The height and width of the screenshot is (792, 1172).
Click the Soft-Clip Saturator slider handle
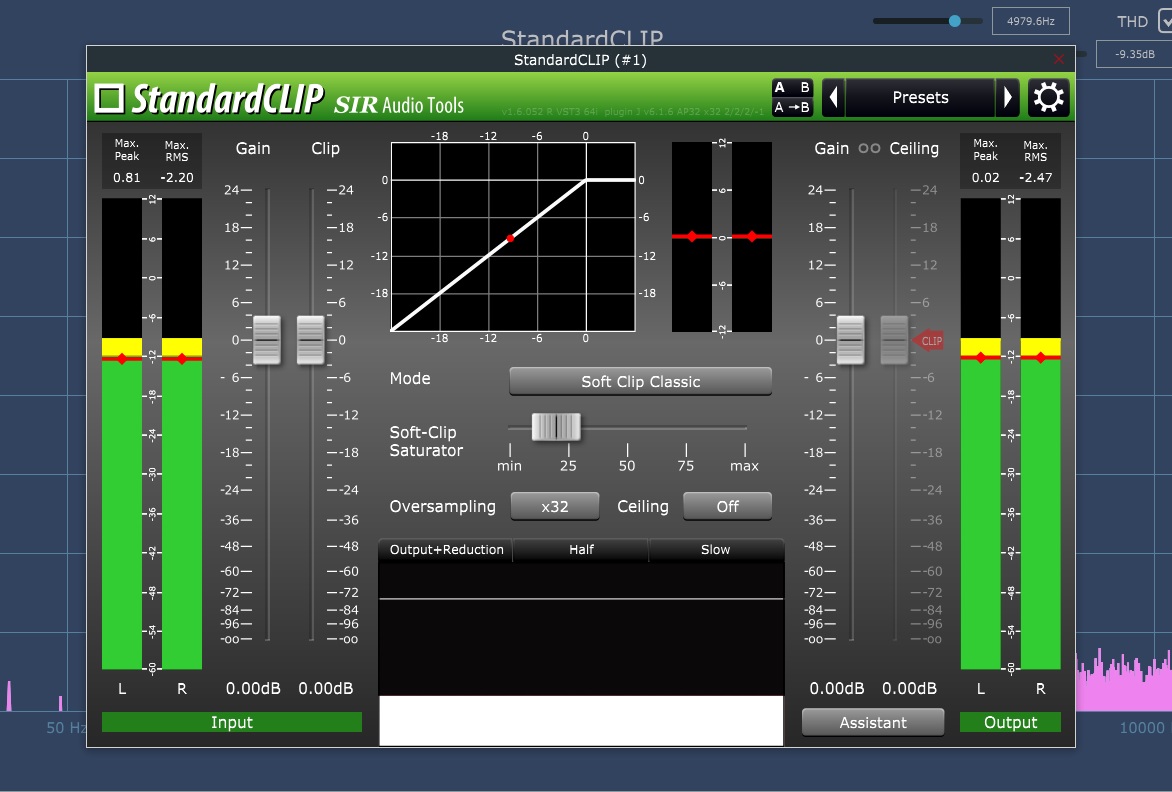point(556,427)
